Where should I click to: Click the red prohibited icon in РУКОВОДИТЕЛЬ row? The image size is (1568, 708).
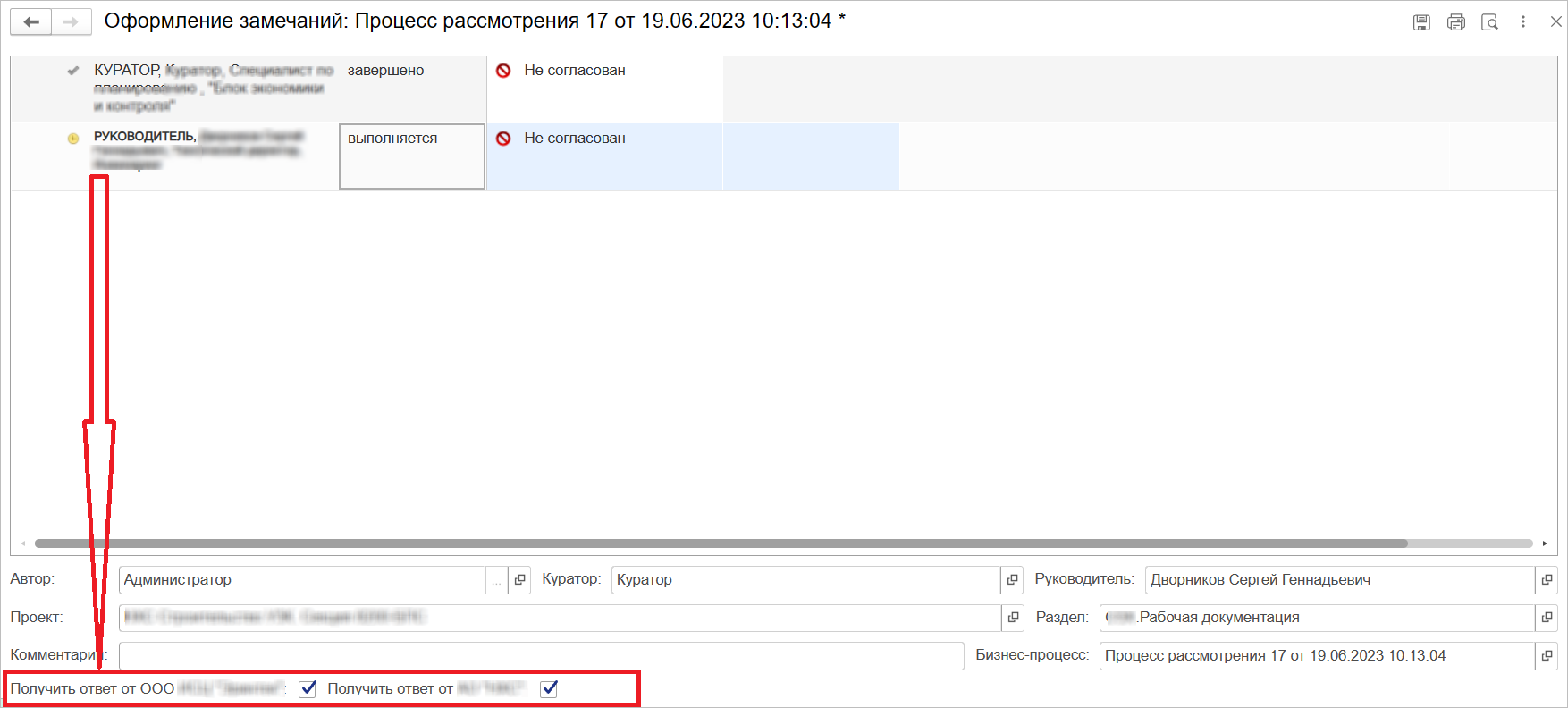pyautogui.click(x=503, y=139)
